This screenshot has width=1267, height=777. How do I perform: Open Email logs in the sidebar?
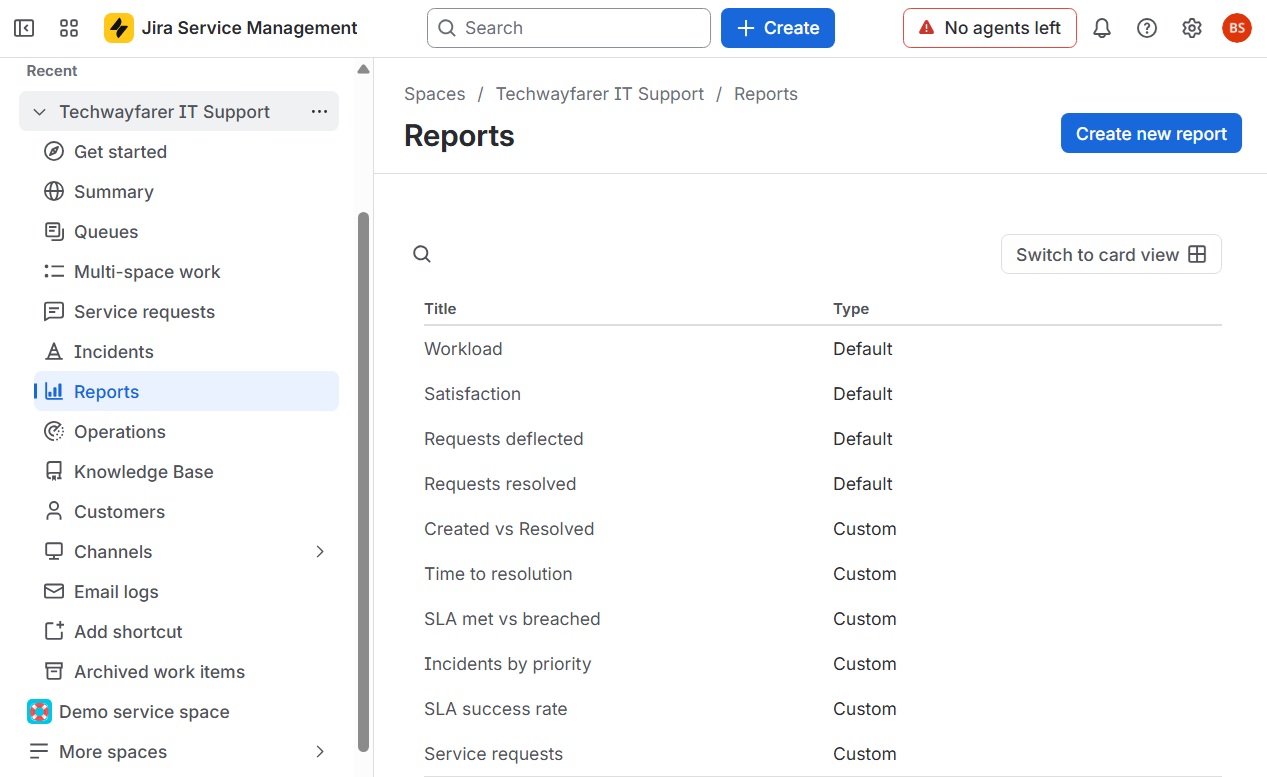[x=186, y=592]
